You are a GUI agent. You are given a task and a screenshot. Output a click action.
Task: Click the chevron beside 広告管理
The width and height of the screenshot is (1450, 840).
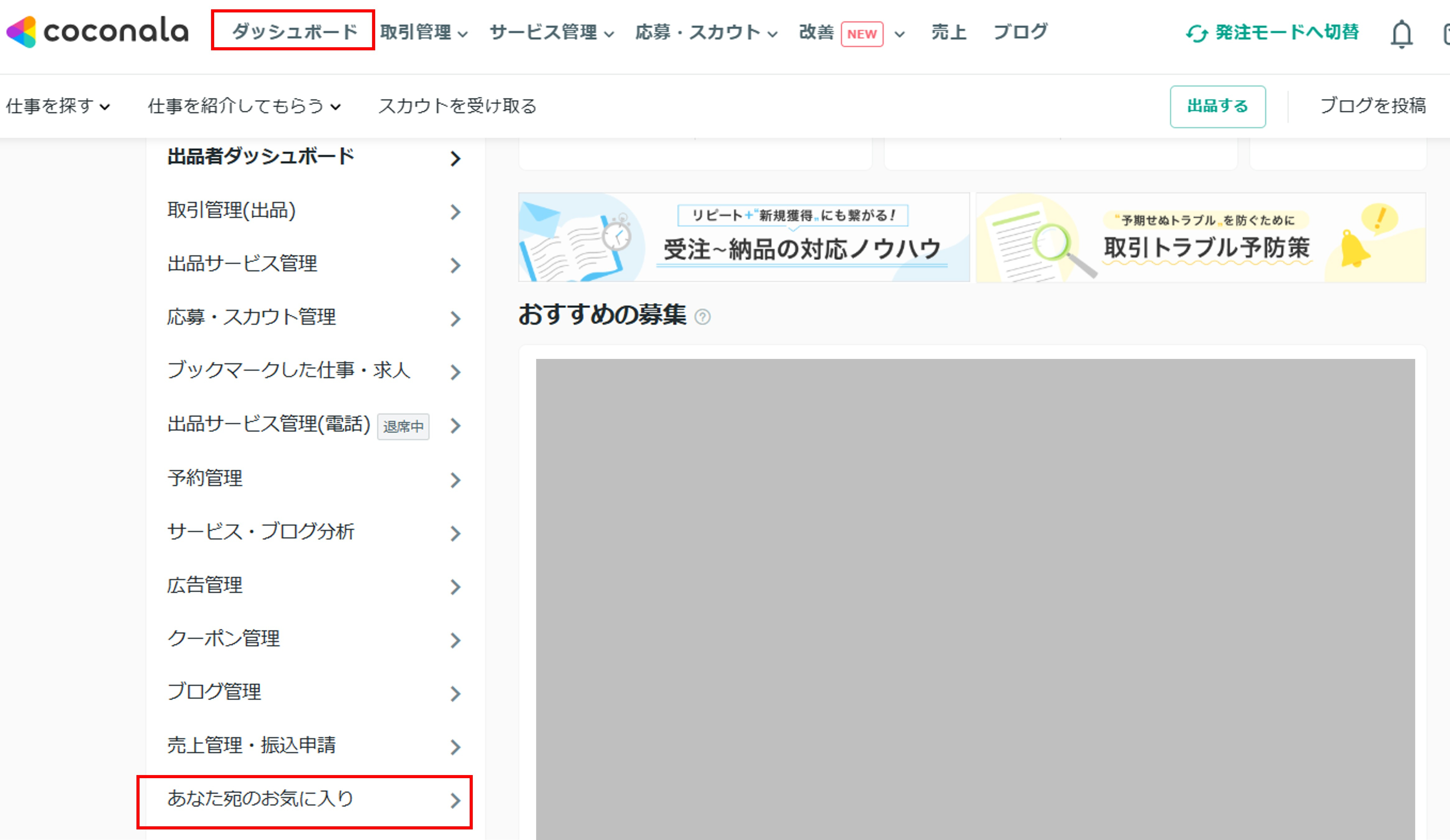[x=455, y=587]
